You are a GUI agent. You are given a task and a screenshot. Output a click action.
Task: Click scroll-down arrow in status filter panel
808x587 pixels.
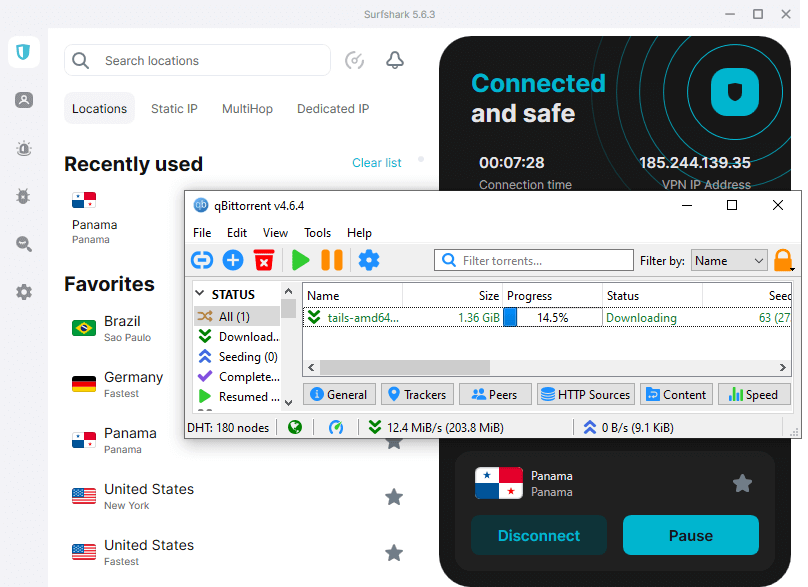[x=289, y=403]
